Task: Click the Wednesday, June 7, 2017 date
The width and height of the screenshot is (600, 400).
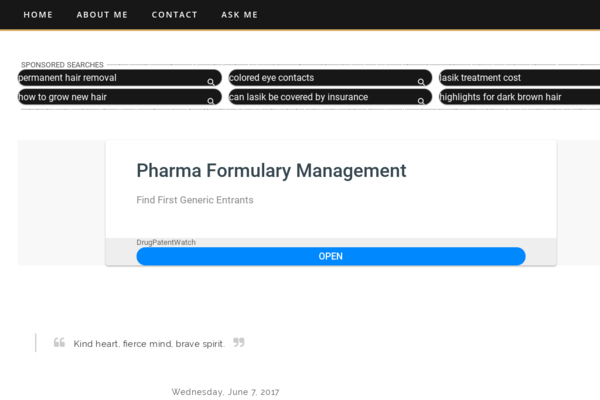Action: [x=225, y=392]
